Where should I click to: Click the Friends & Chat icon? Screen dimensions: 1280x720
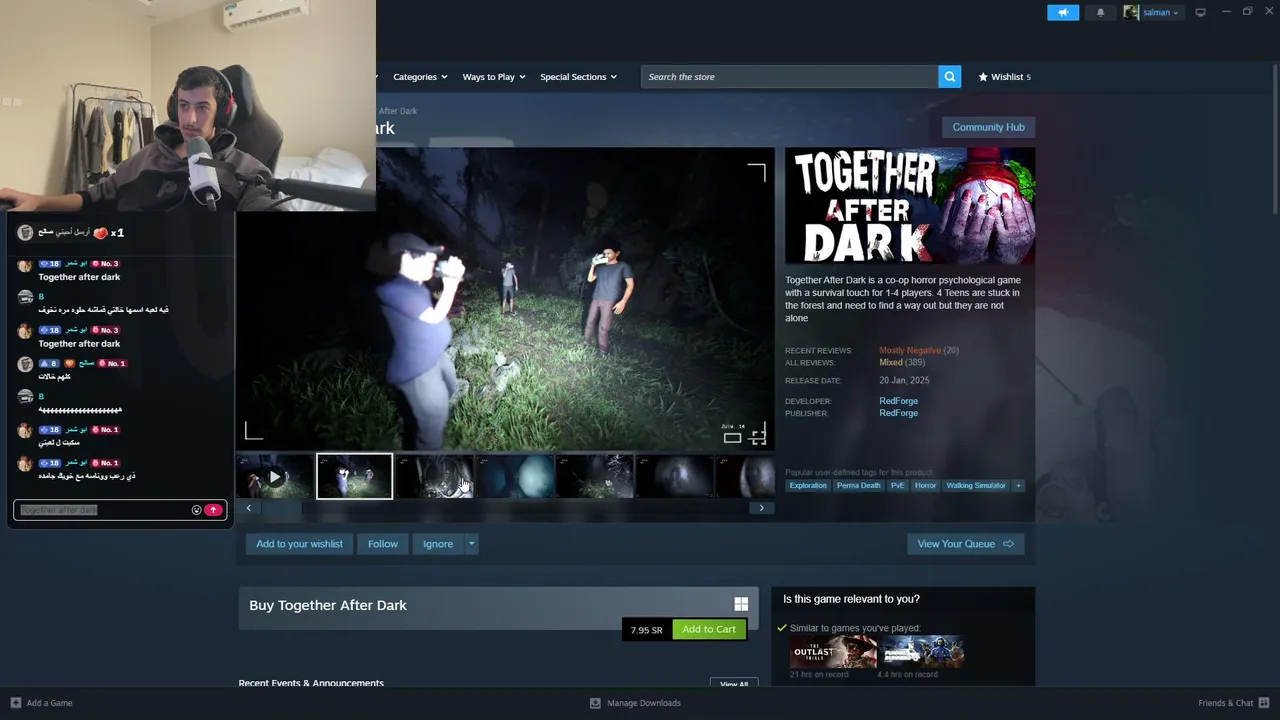pos(1264,703)
